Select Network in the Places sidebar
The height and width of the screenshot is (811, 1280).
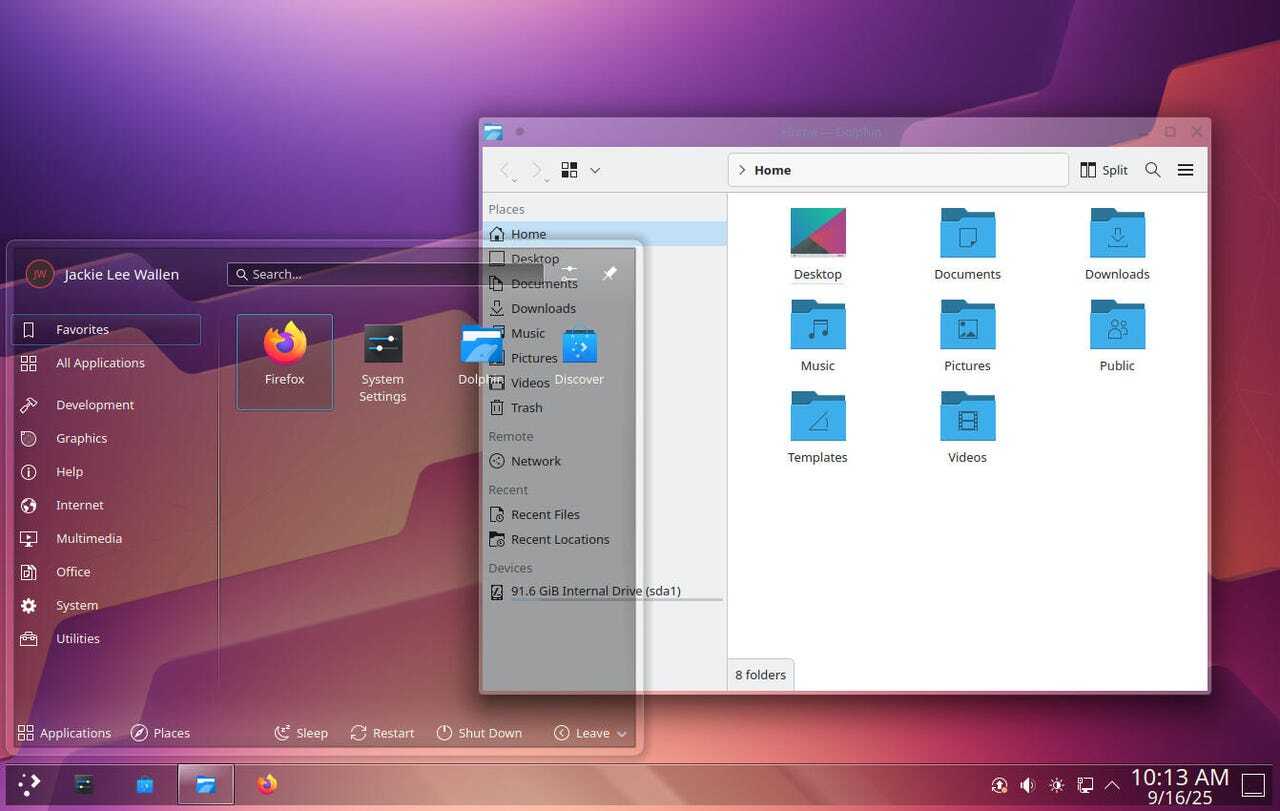click(534, 461)
